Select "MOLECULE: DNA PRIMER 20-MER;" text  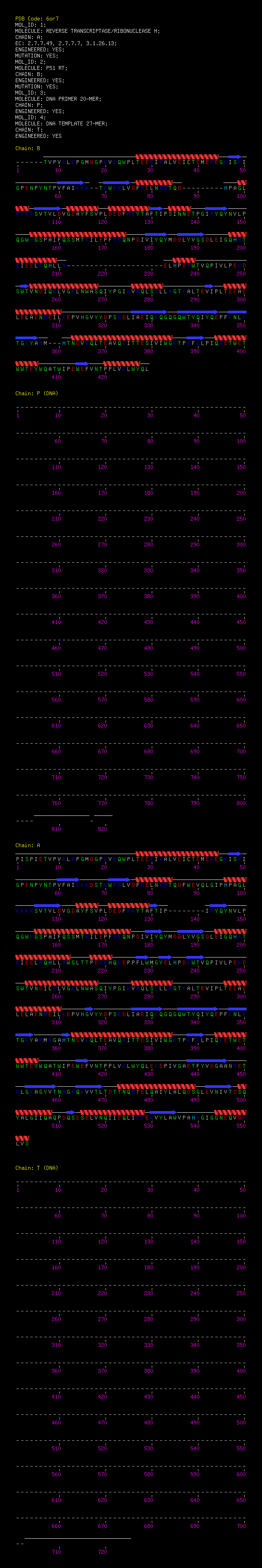(58, 99)
